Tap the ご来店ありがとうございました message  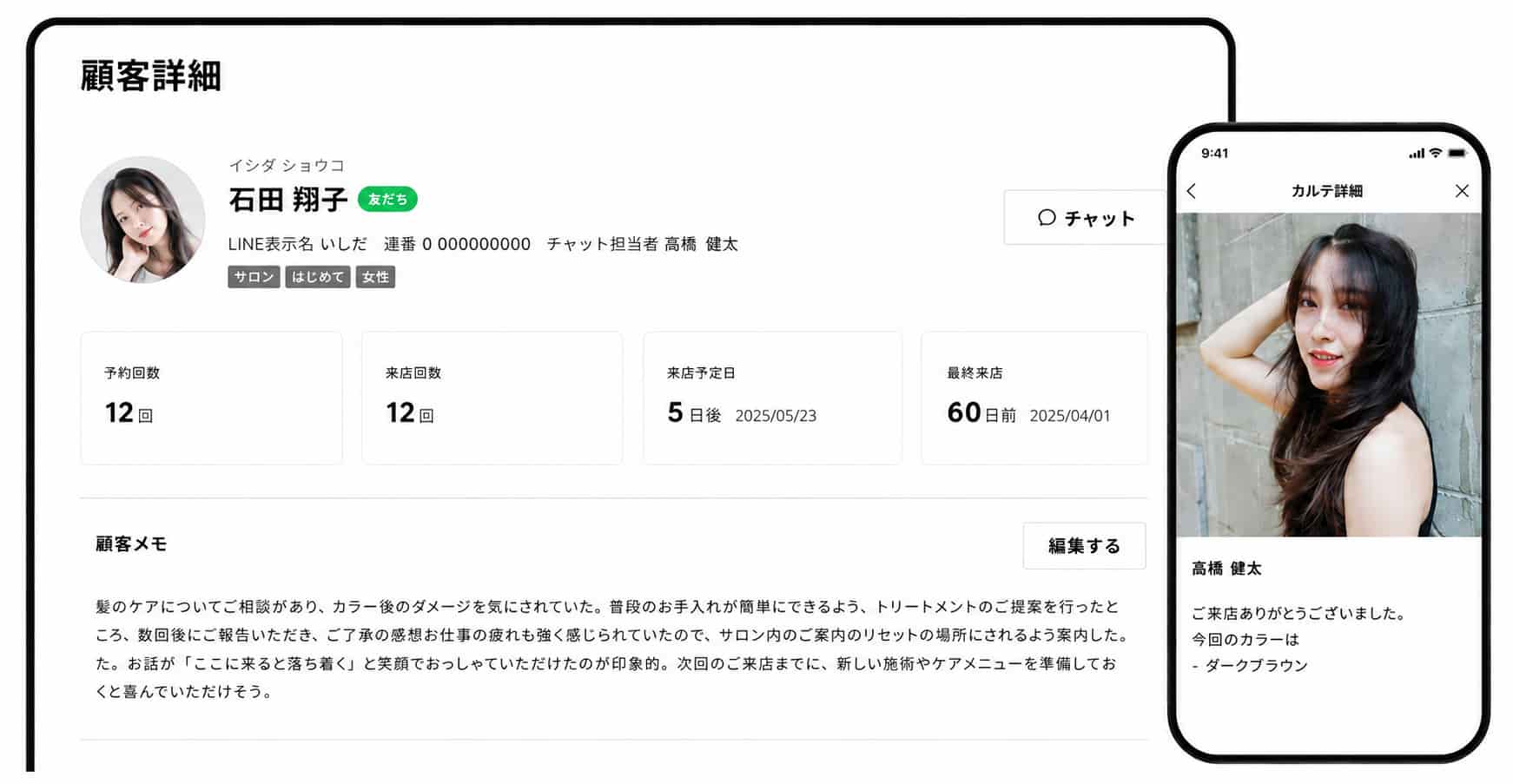pyautogui.click(x=1298, y=613)
